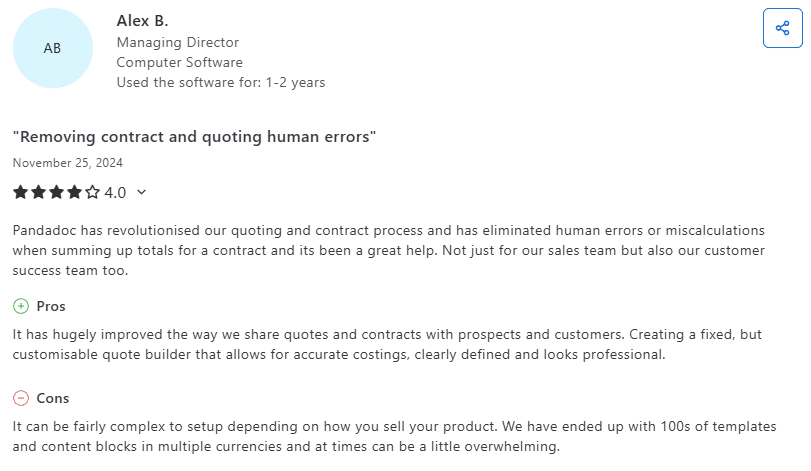Viewport: 811px width, 471px height.
Task: Expand the rating breakdown chevron
Action: tap(141, 192)
